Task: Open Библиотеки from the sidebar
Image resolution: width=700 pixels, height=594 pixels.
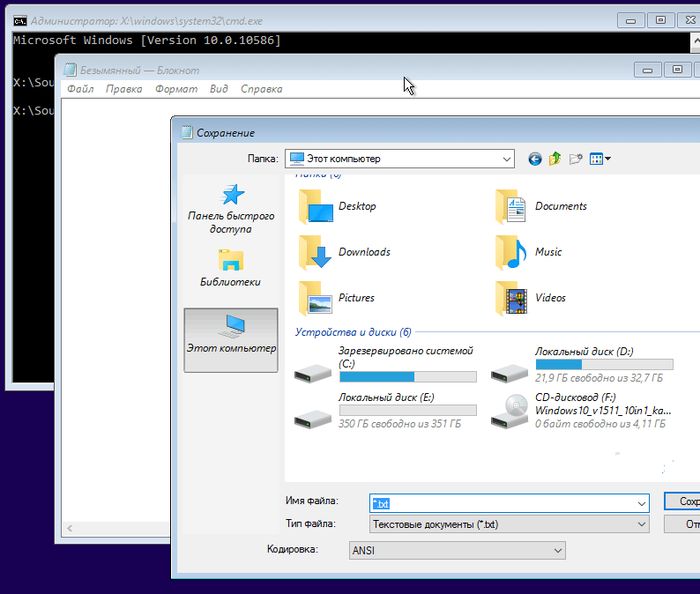Action: click(231, 268)
